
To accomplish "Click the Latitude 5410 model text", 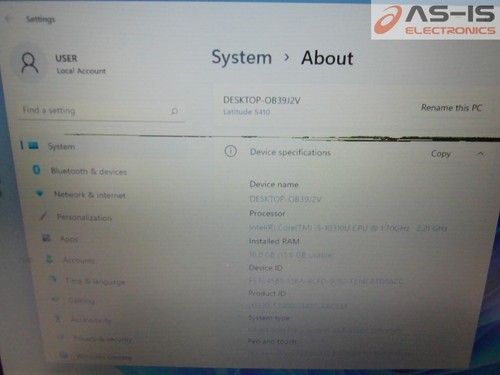I will pyautogui.click(x=246, y=112).
